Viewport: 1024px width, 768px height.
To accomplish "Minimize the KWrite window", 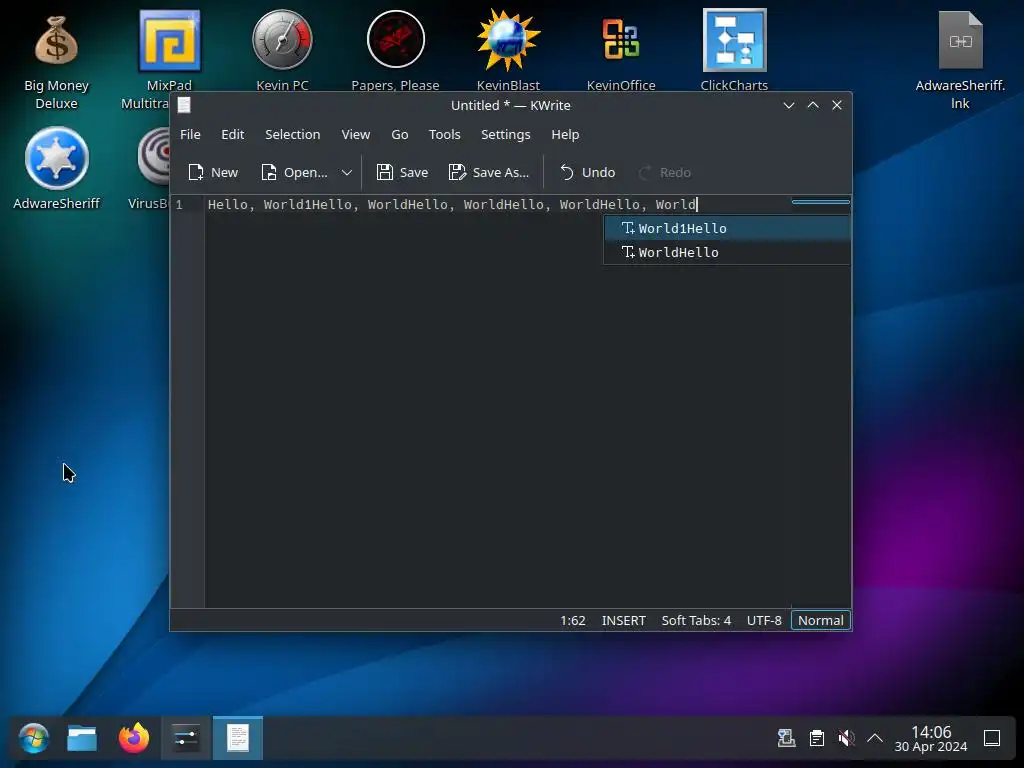I will (x=789, y=105).
